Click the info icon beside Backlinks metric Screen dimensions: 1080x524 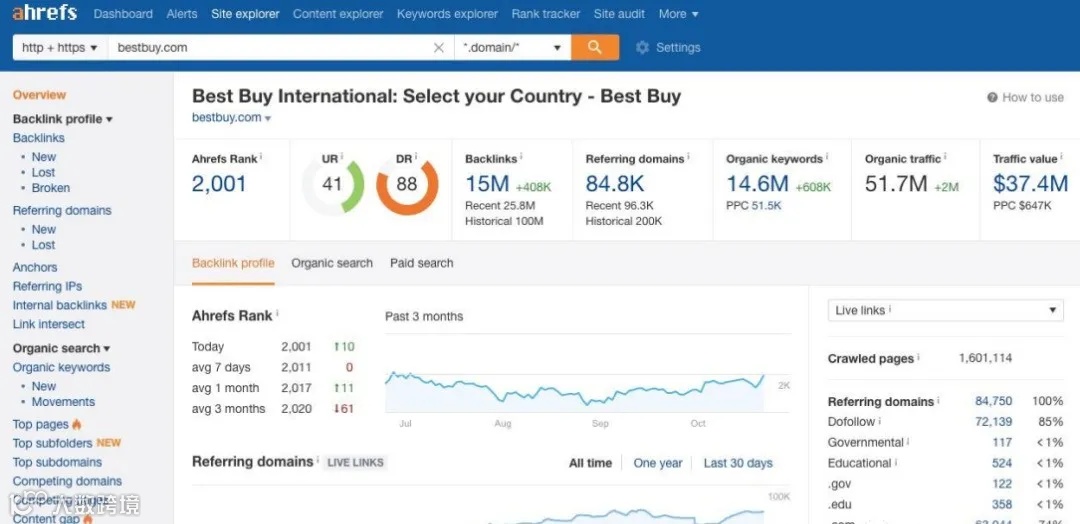(521, 157)
